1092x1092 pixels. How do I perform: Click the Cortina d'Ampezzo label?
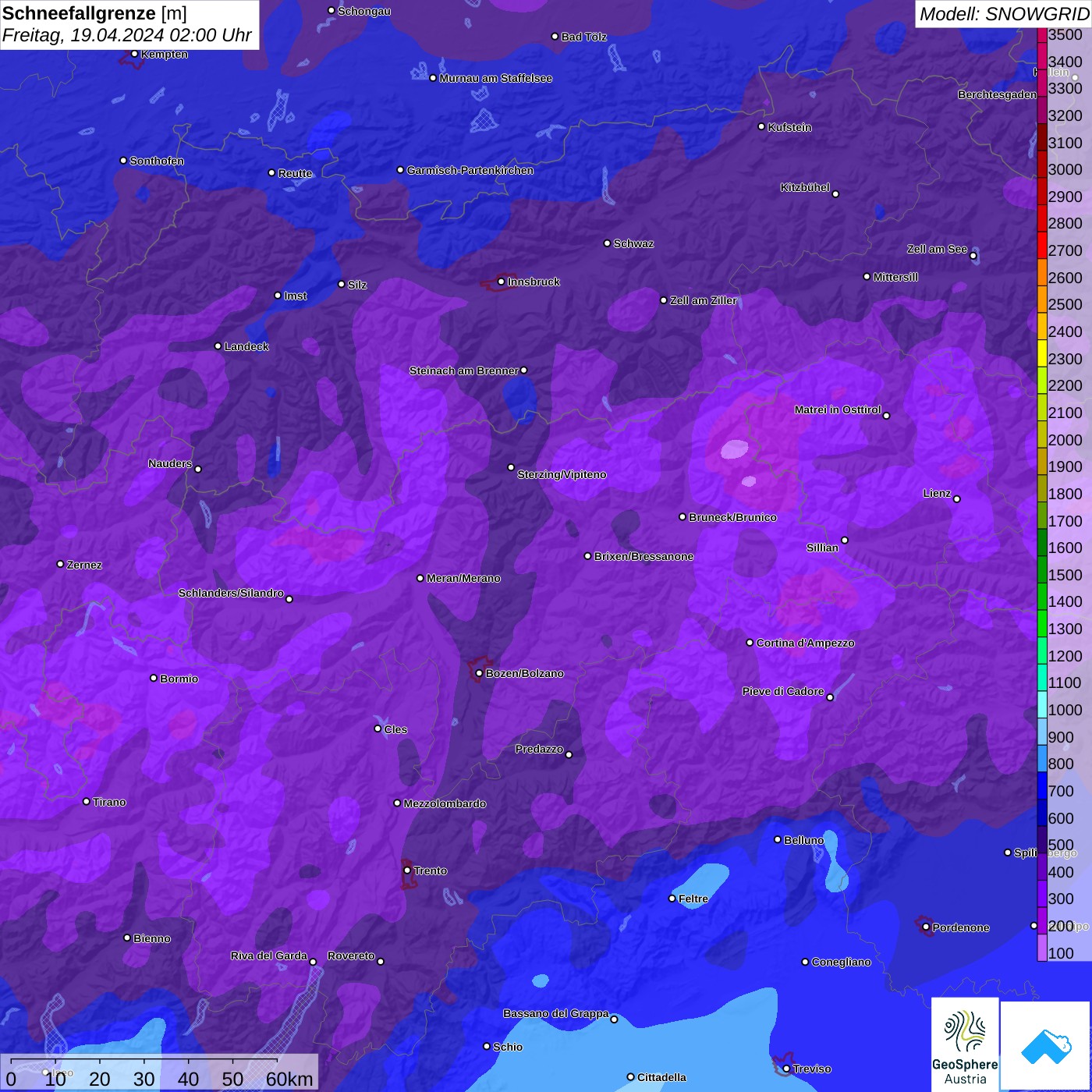point(806,643)
